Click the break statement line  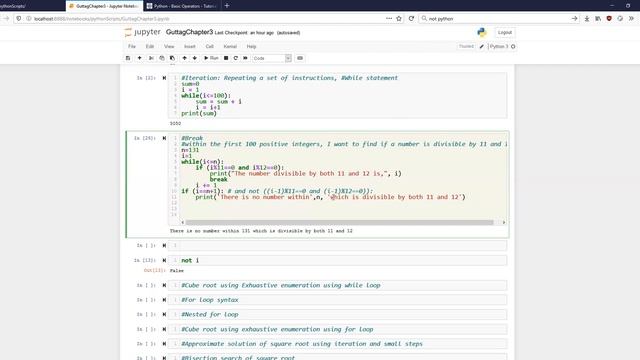pyautogui.click(x=218, y=179)
